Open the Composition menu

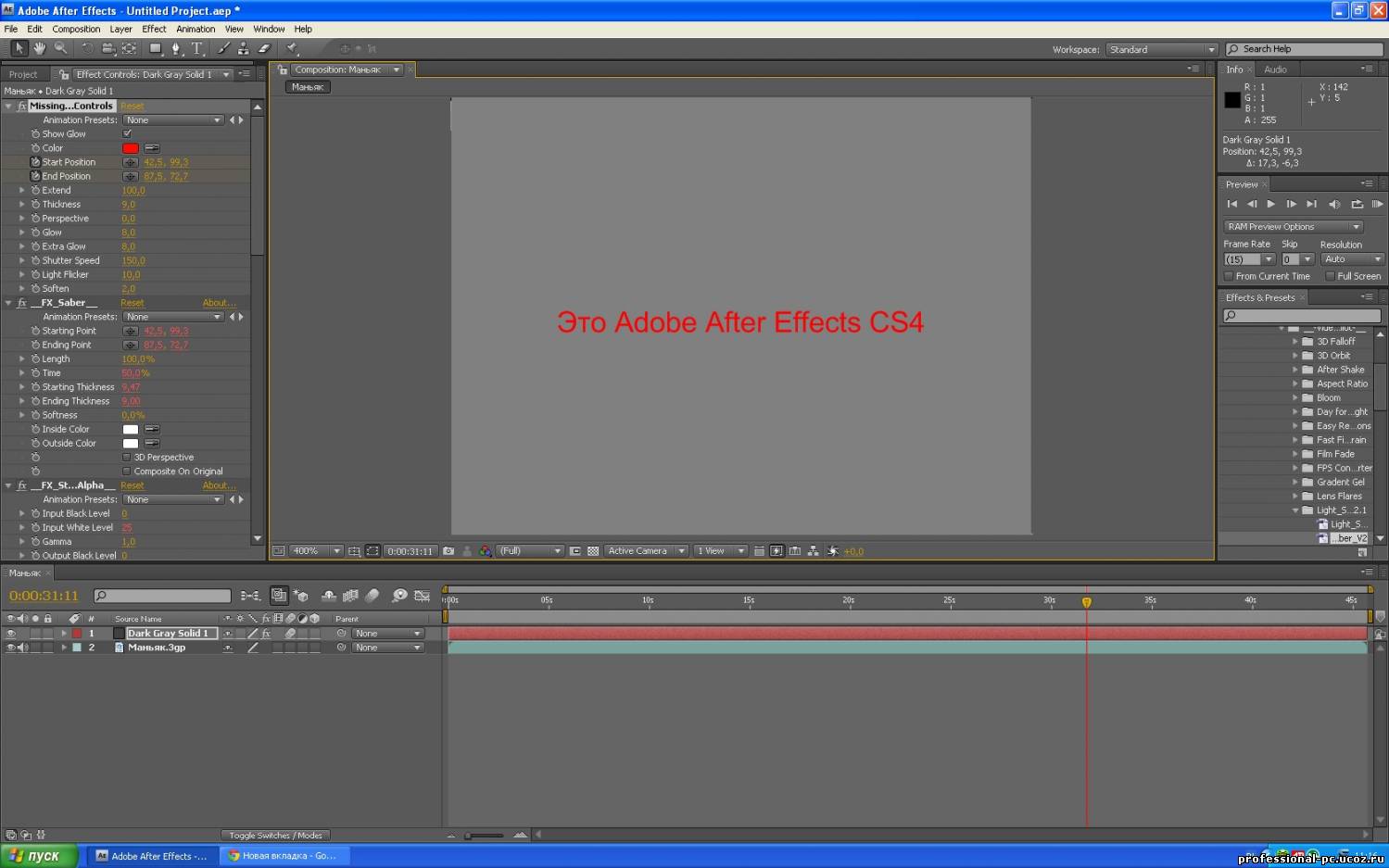point(76,29)
